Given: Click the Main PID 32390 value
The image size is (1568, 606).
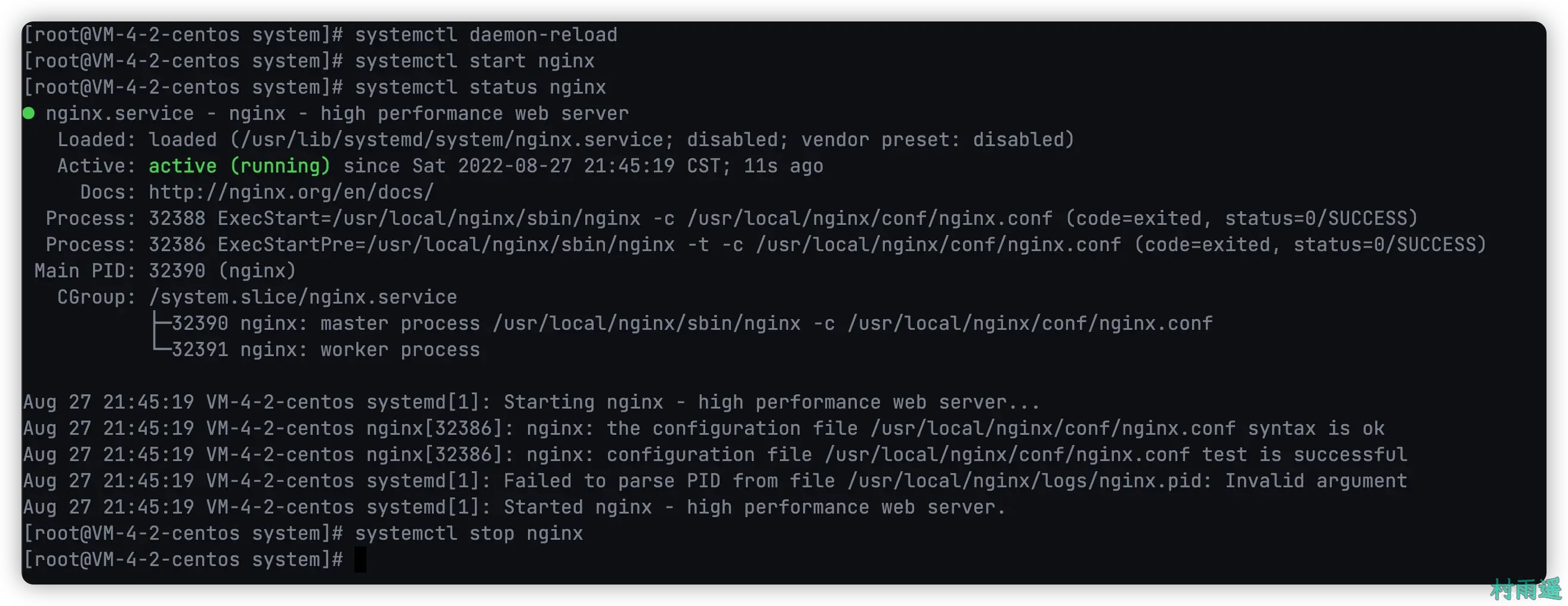Looking at the screenshot, I should 177,271.
